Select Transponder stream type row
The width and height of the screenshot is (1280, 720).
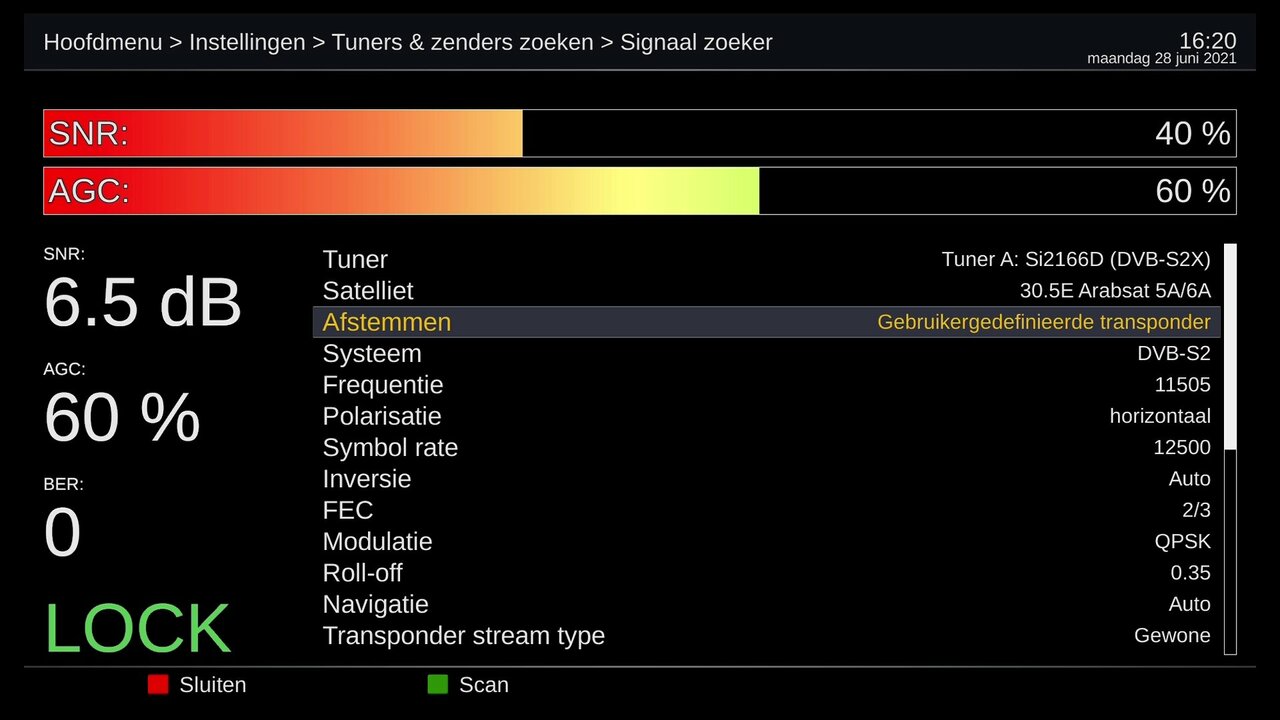[x=766, y=636]
